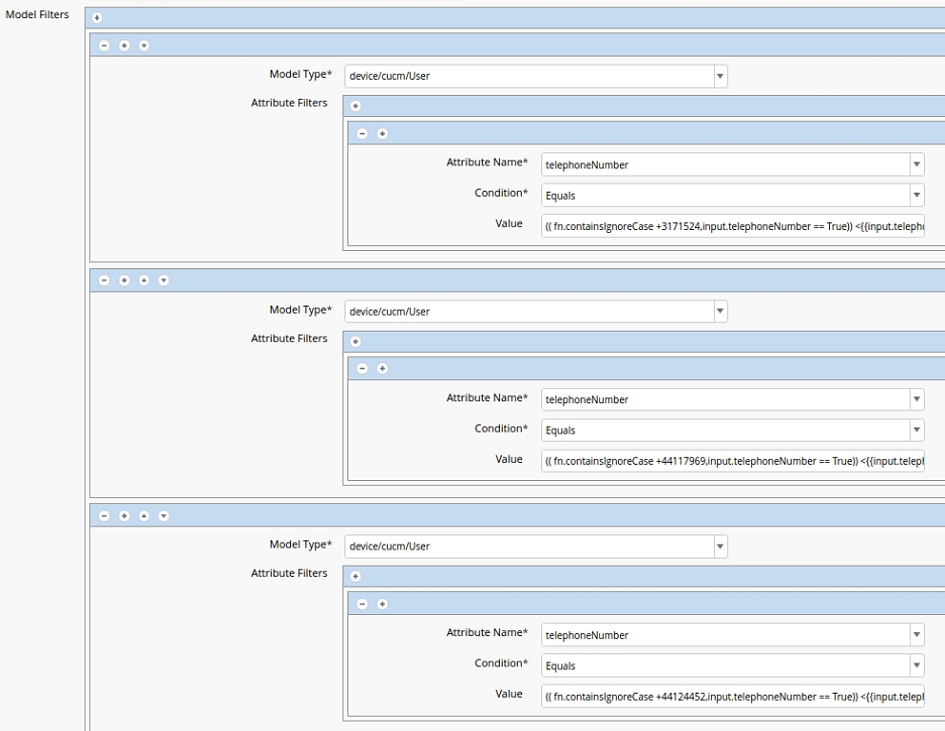This screenshot has width=945, height=731.
Task: Open the third Condition dropdown
Action: coord(917,664)
